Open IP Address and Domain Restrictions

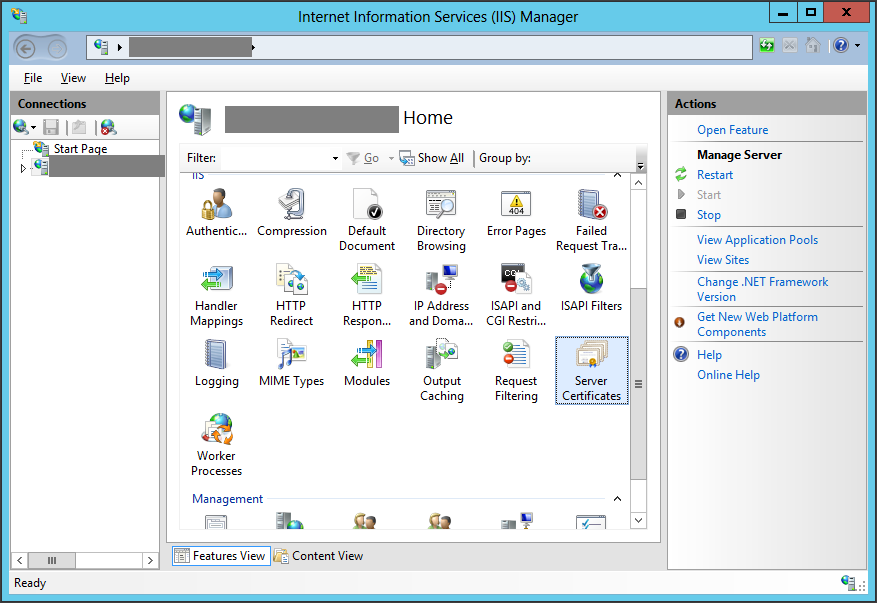[441, 295]
